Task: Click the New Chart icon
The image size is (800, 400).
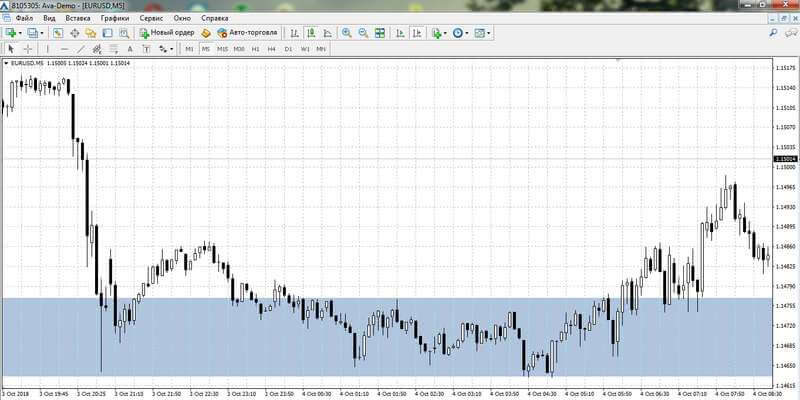Action: point(11,33)
